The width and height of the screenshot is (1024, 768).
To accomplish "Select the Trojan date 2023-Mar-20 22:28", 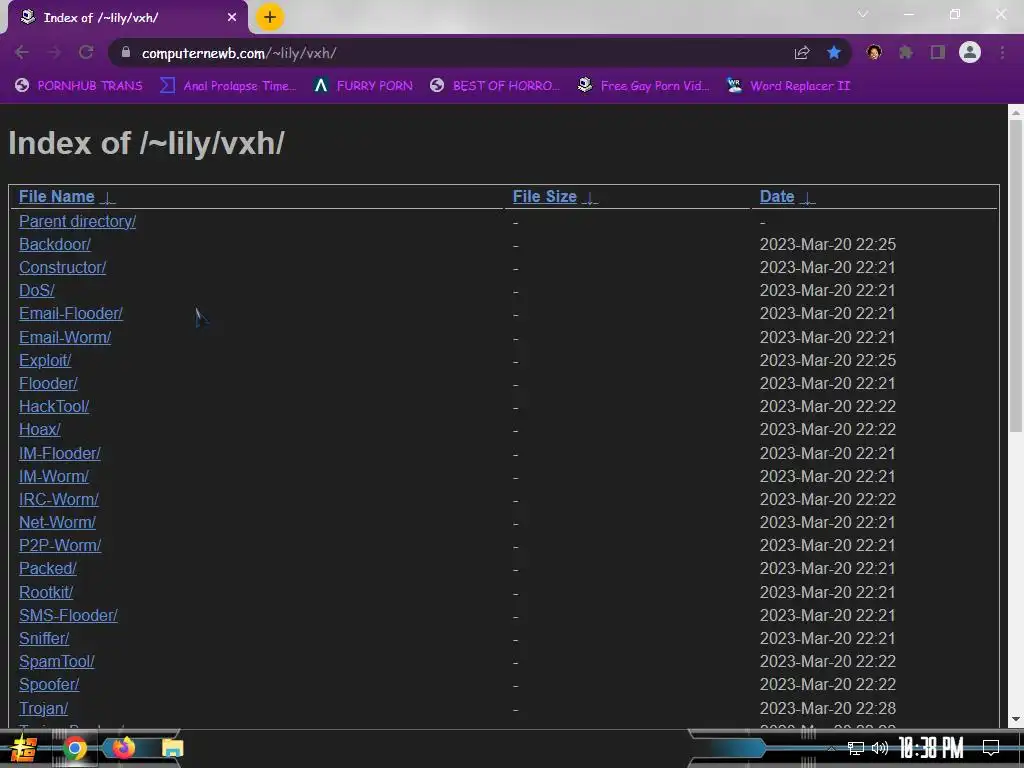I will tap(827, 708).
